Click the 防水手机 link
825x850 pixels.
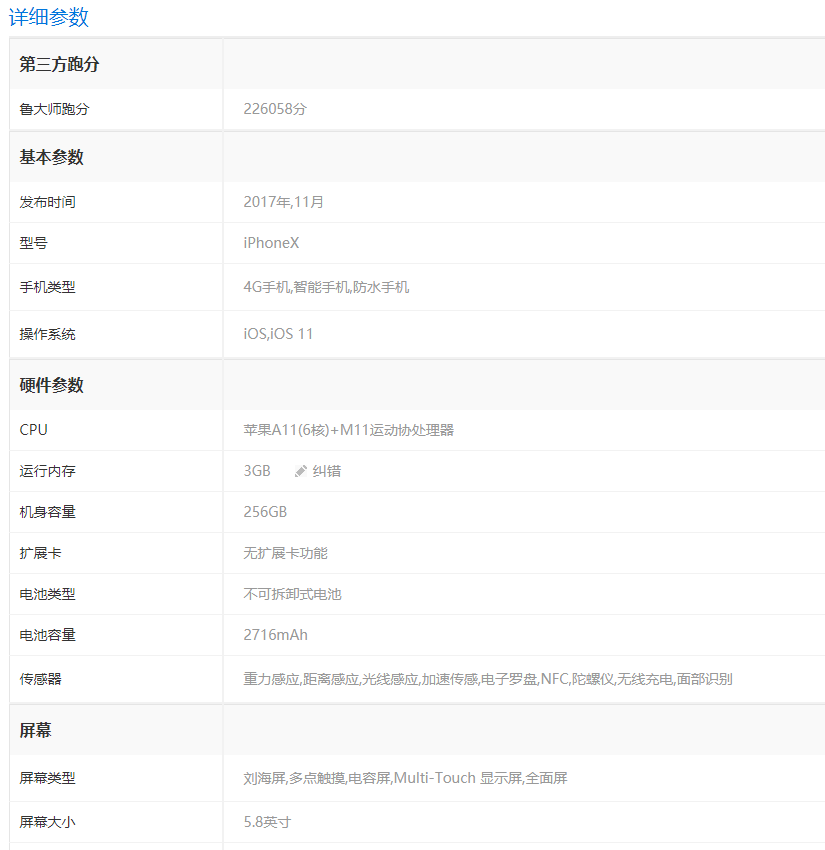381,287
